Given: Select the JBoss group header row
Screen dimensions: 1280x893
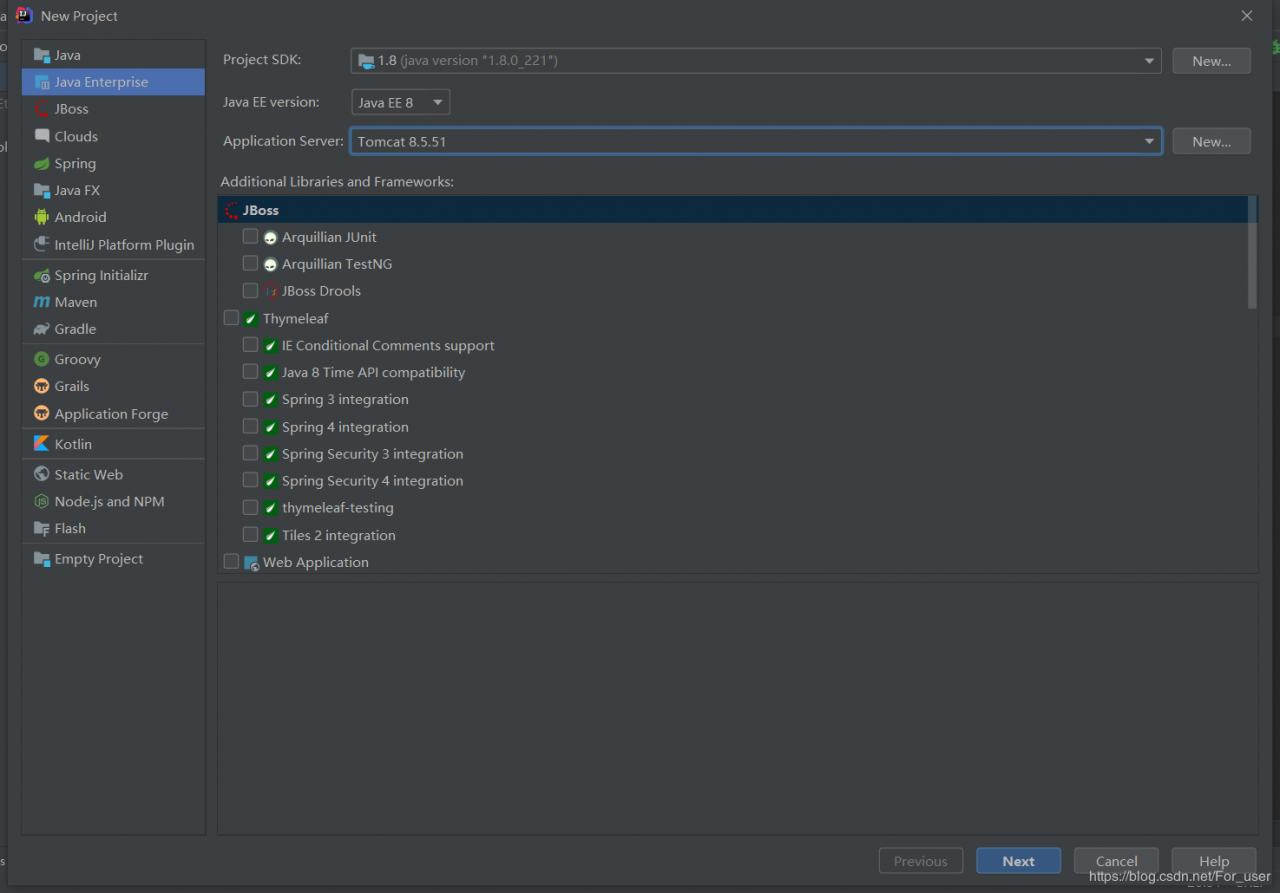Looking at the screenshot, I should coord(732,210).
